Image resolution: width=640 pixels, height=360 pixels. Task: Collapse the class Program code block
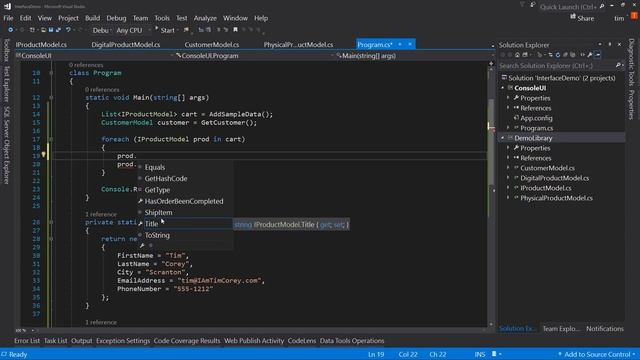coord(51,73)
